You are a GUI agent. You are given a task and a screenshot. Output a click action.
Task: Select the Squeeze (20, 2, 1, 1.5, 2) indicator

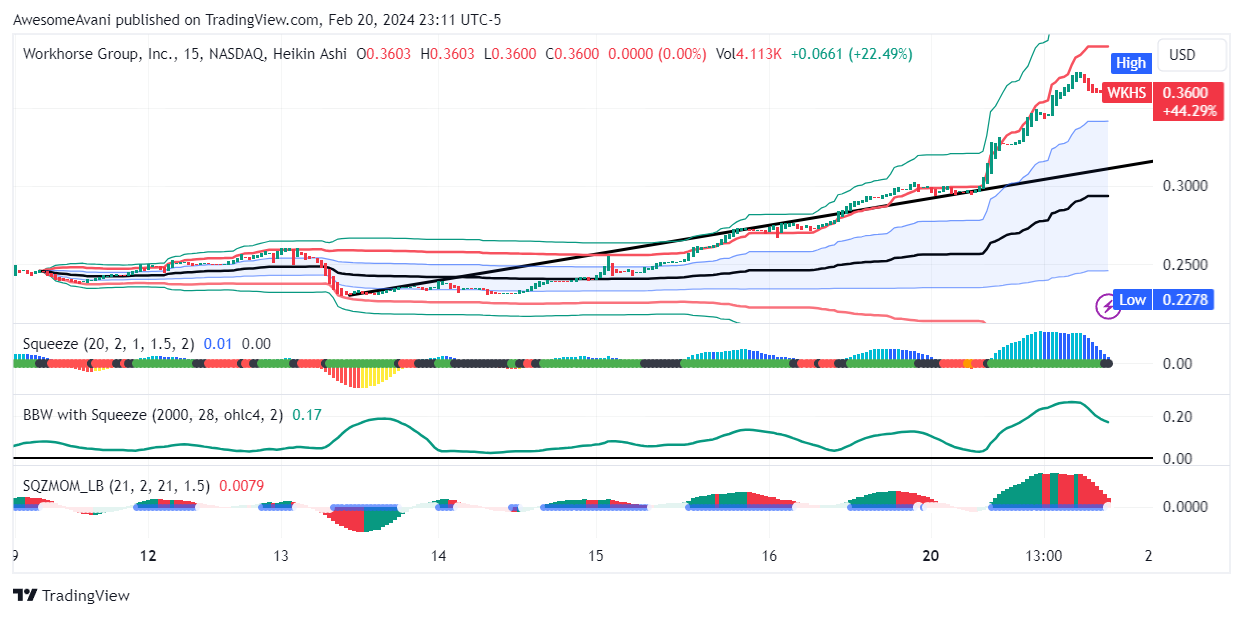coord(110,343)
